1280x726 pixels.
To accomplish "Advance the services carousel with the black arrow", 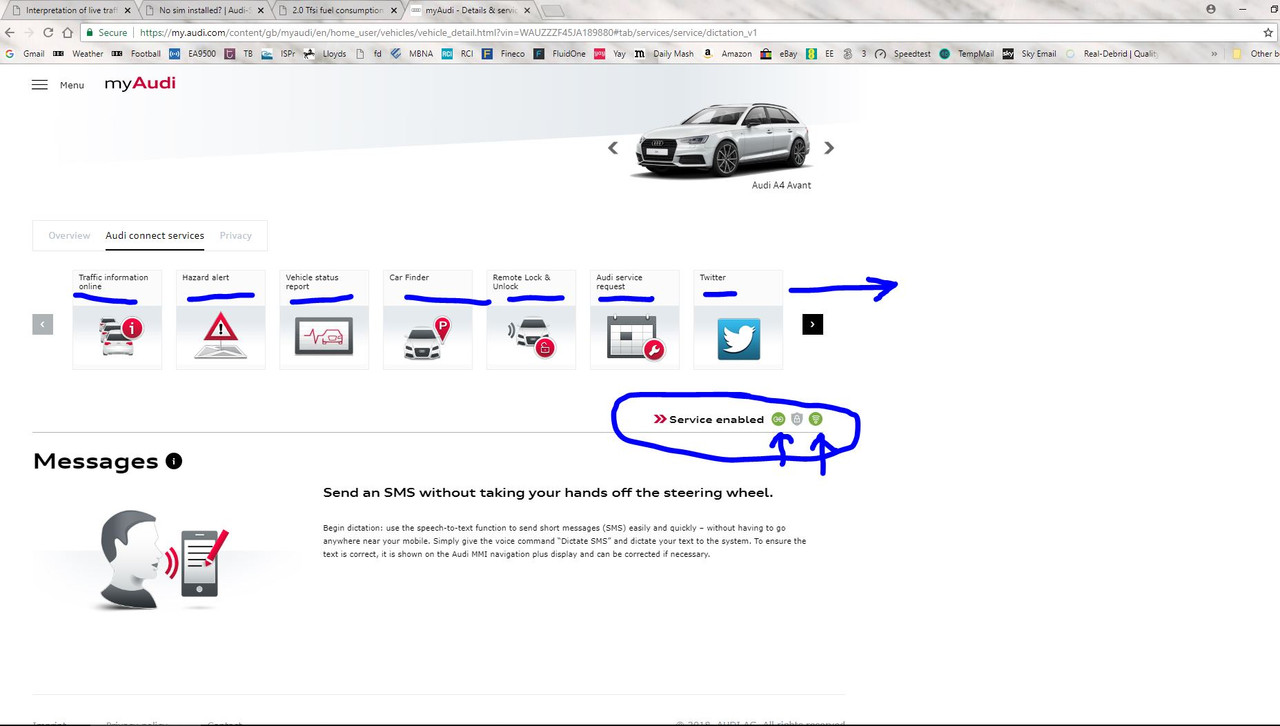I will (812, 324).
